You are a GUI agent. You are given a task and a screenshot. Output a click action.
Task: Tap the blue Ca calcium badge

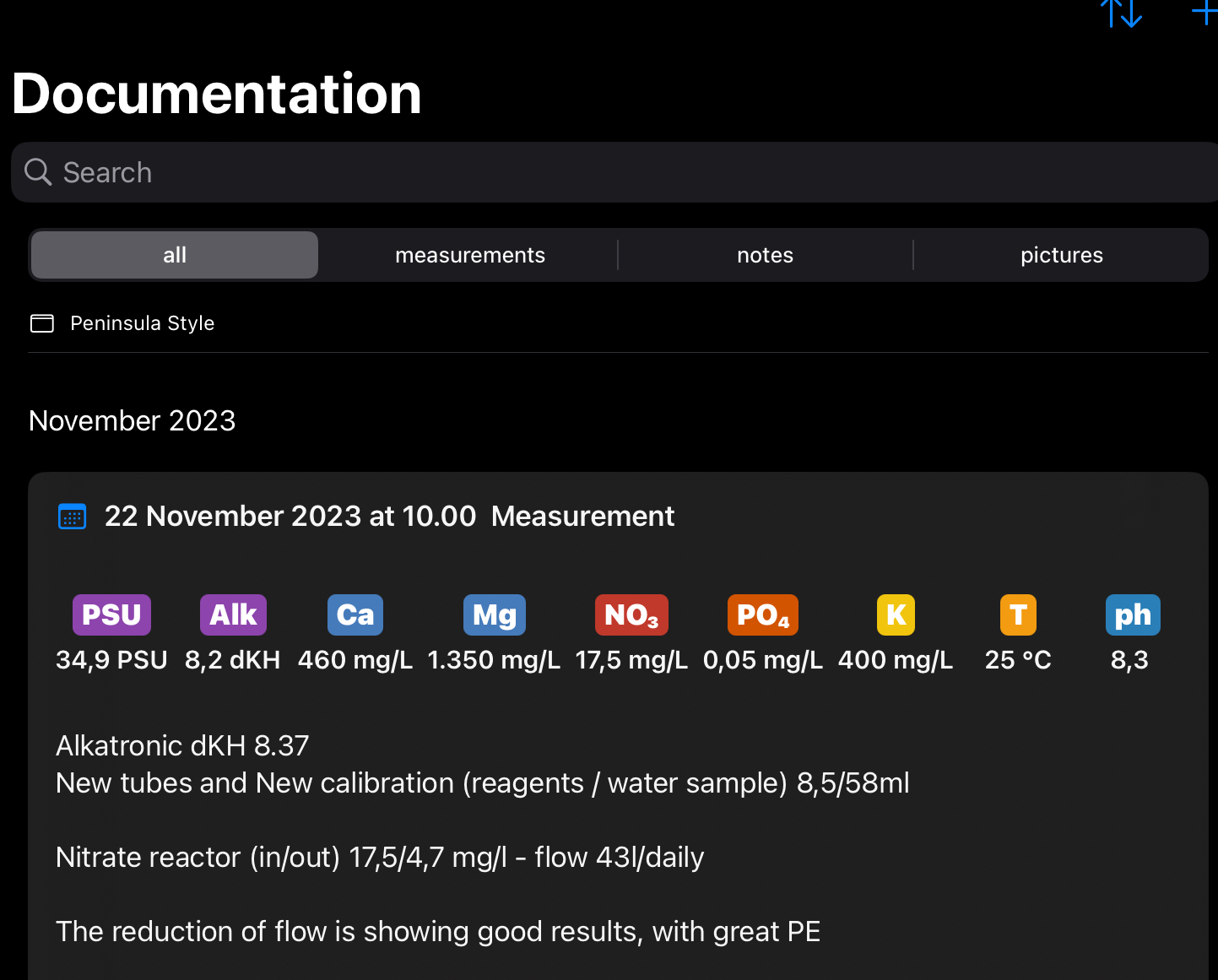pyautogui.click(x=355, y=615)
